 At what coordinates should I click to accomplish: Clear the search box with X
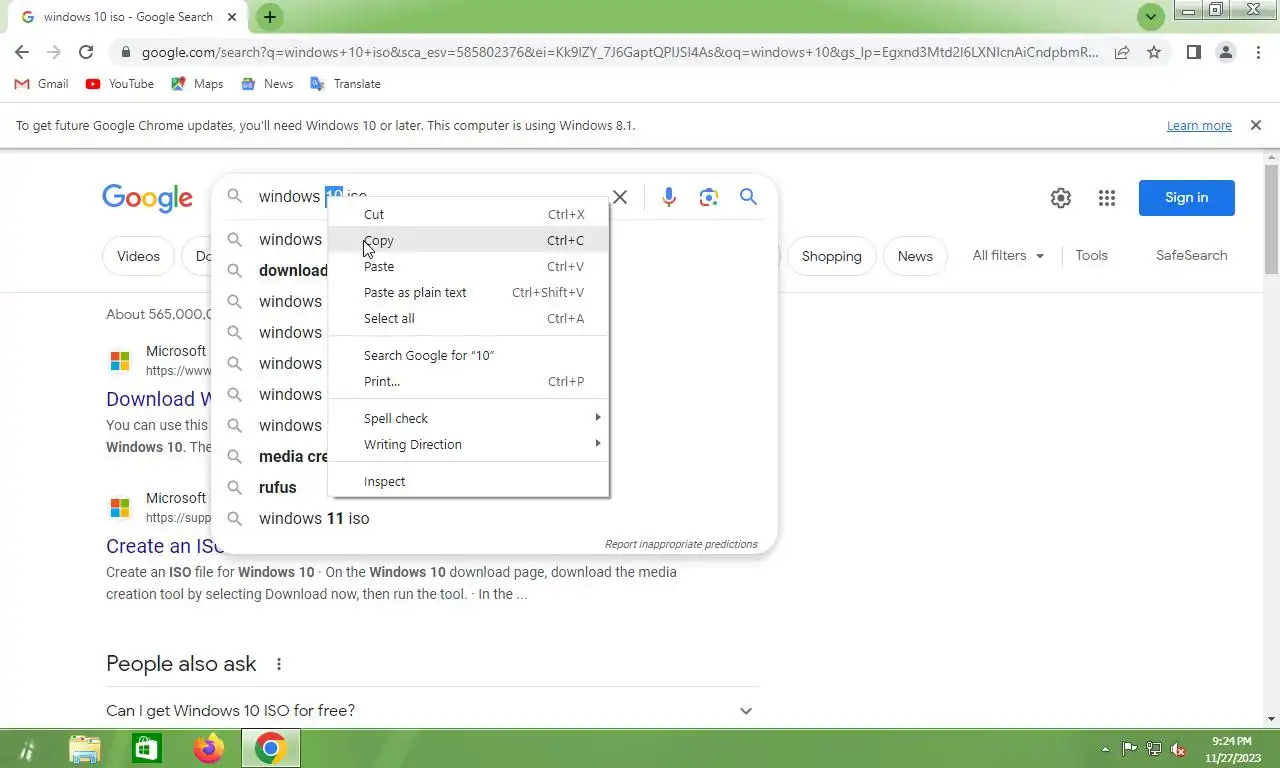pyautogui.click(x=620, y=197)
